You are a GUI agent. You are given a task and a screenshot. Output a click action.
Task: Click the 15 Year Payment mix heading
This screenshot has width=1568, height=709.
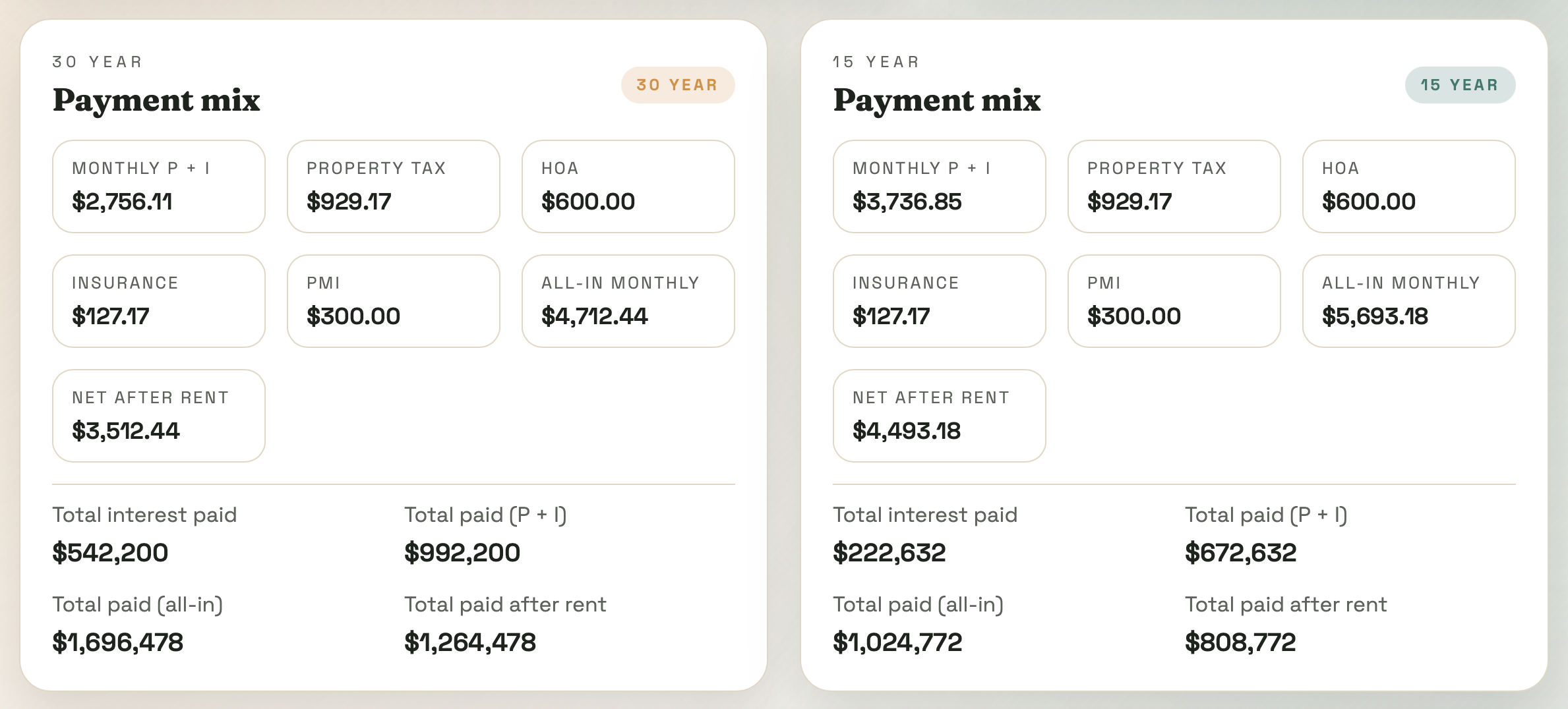pyautogui.click(x=936, y=100)
